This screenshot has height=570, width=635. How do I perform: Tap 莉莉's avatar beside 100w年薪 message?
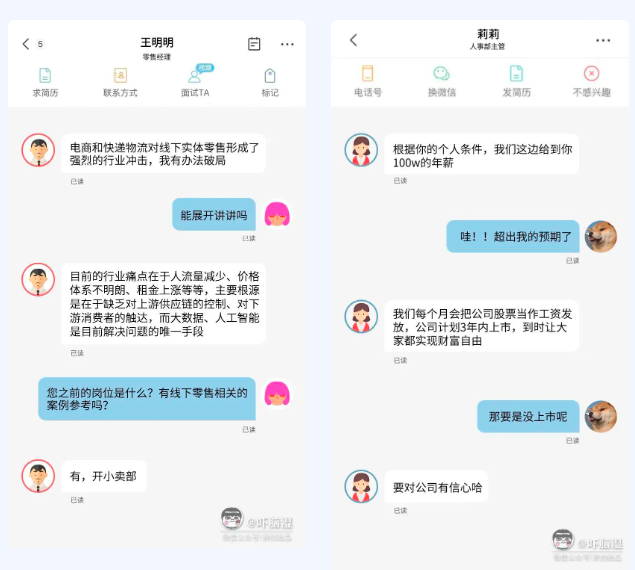click(361, 150)
